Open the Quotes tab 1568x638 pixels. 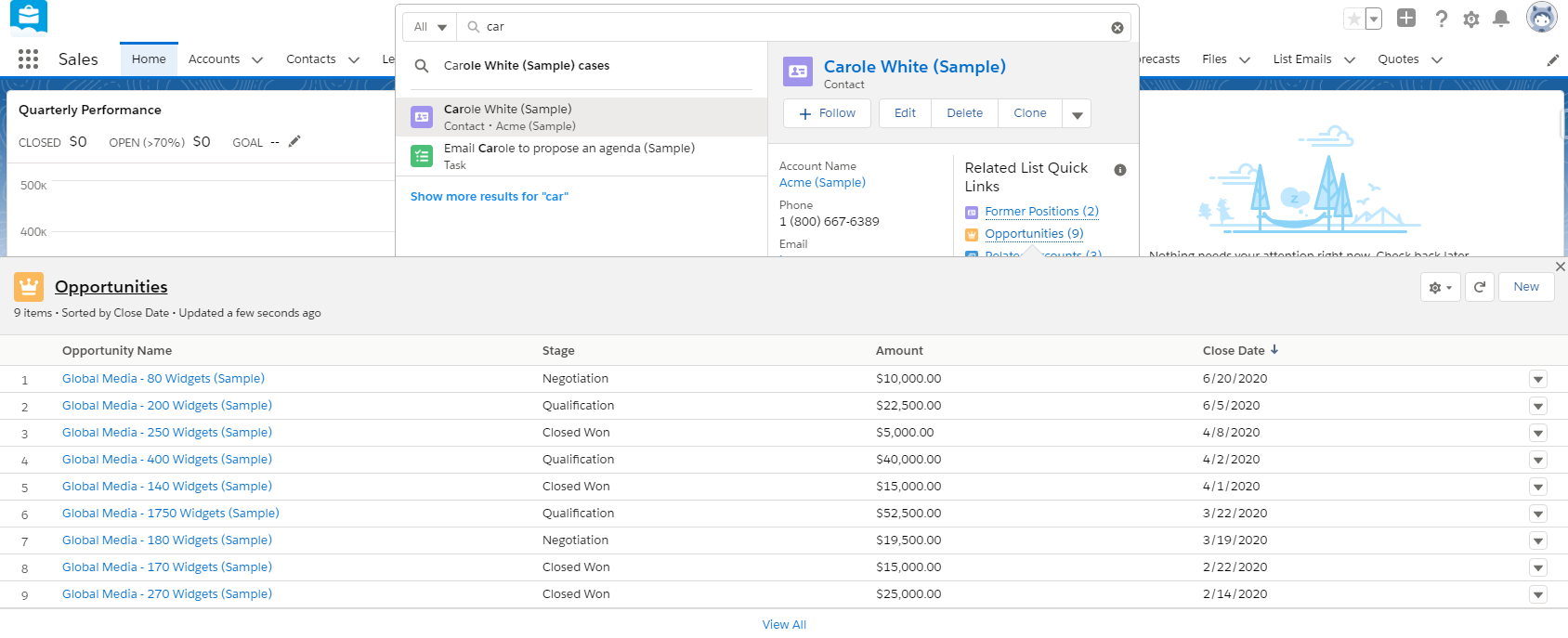pos(1398,59)
